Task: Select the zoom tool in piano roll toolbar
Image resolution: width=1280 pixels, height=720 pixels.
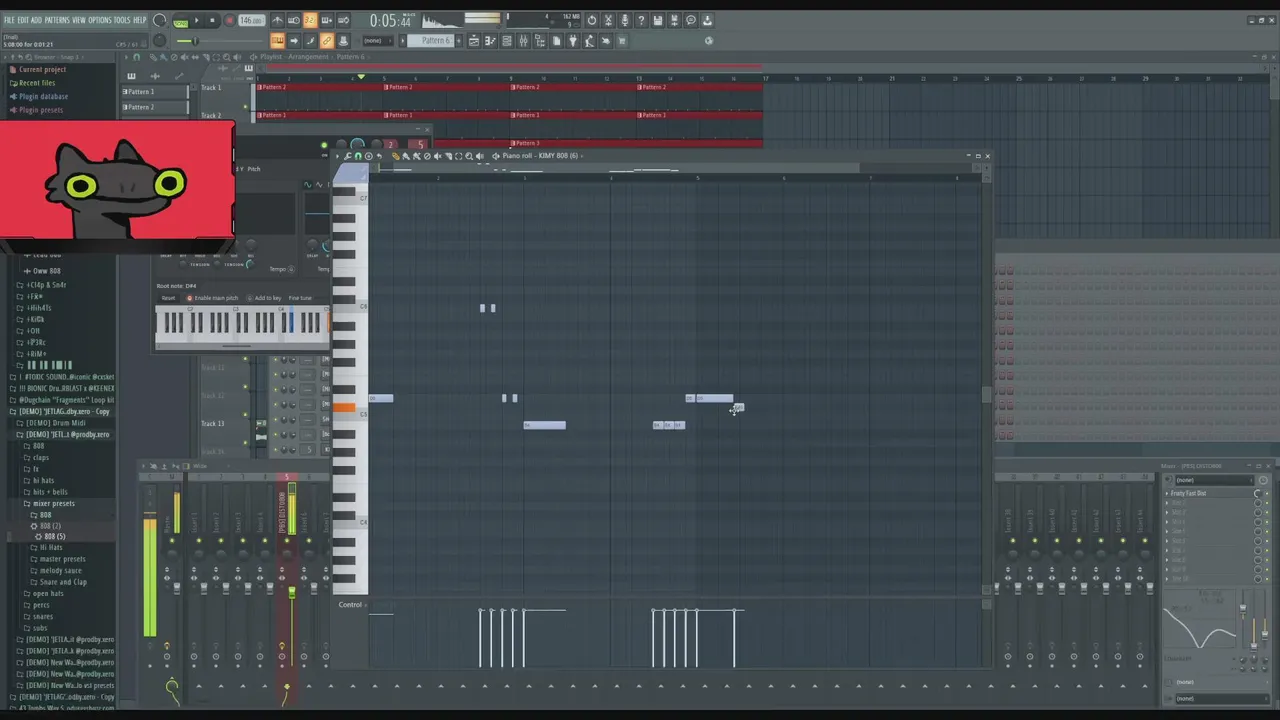Action: [469, 156]
